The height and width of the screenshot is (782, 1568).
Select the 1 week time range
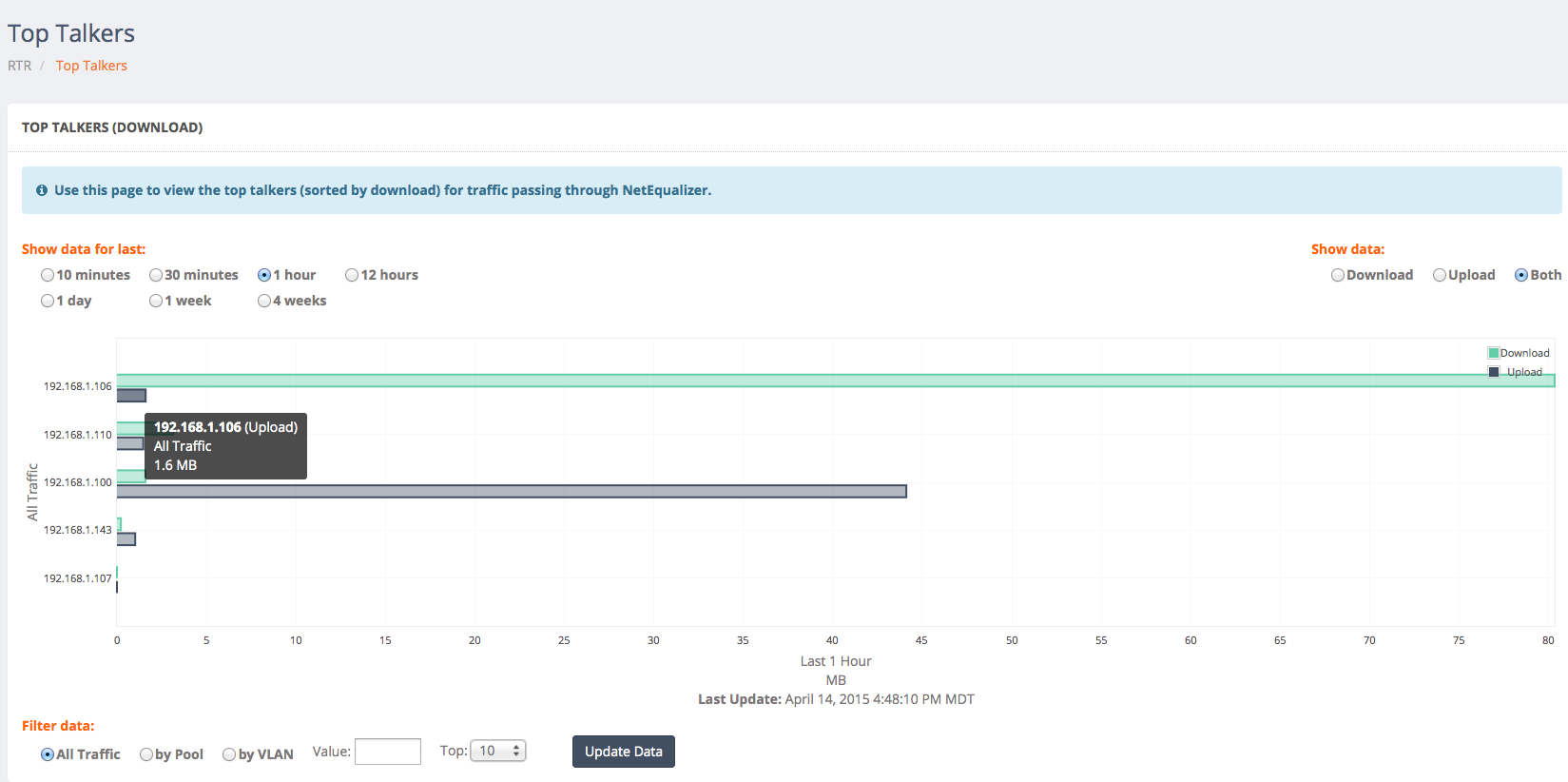coord(156,301)
